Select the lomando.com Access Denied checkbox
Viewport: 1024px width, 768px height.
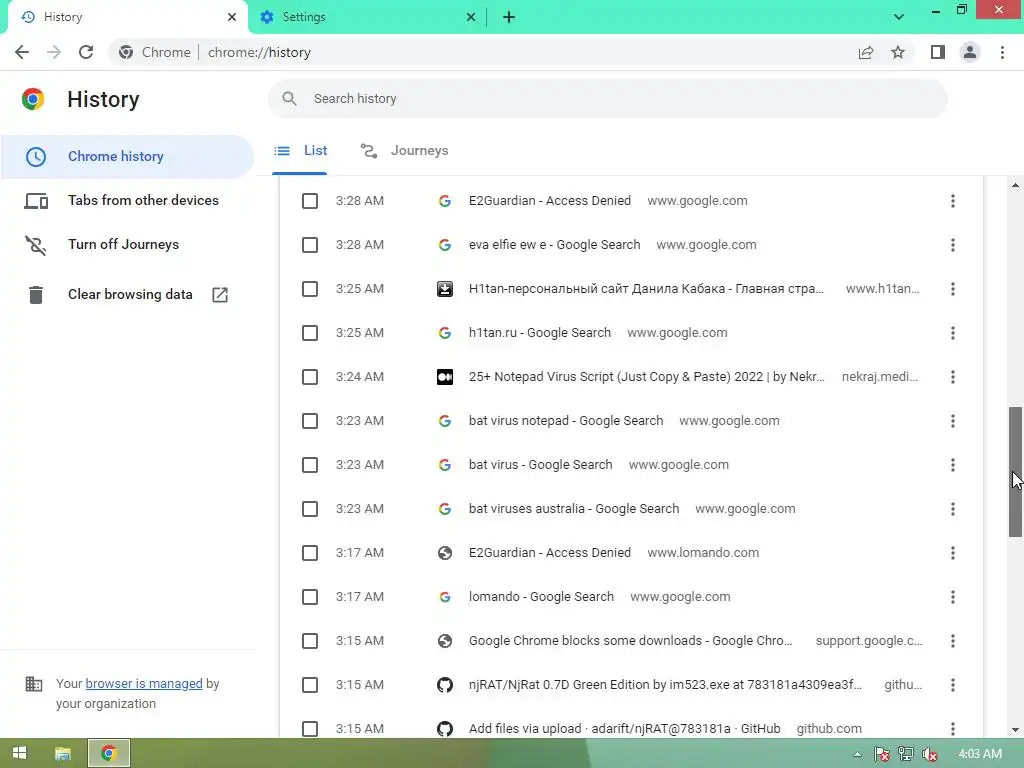point(310,553)
